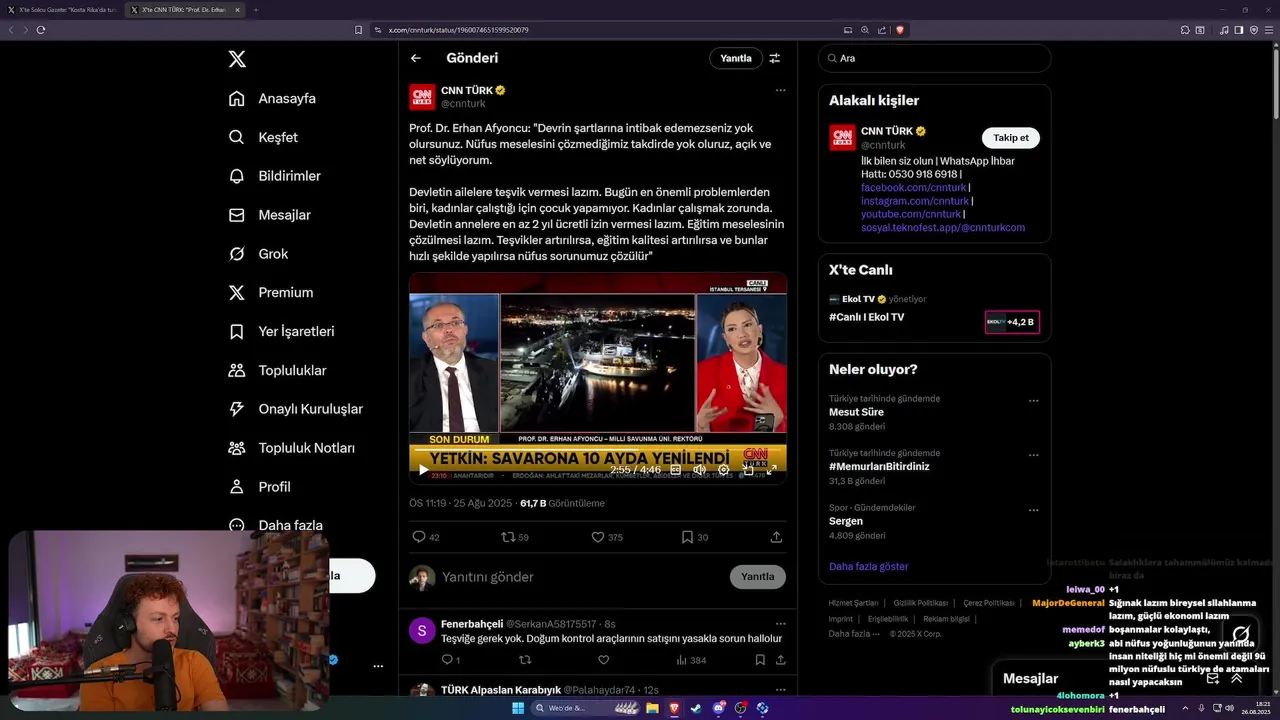Bookmark the post with 30 bookmarks
Viewport: 1280px width, 720px height.
694,537
